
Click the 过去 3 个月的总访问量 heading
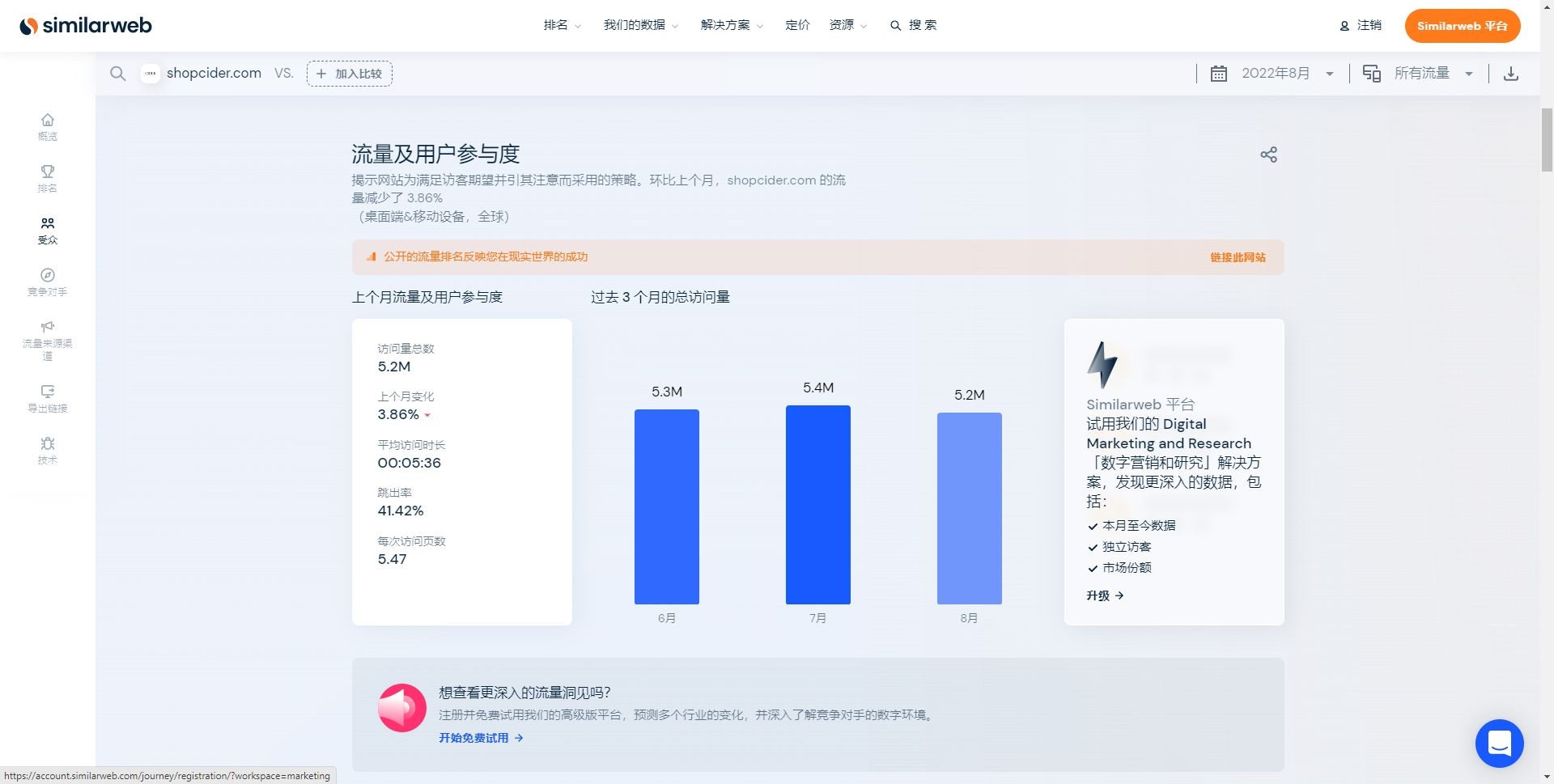660,297
